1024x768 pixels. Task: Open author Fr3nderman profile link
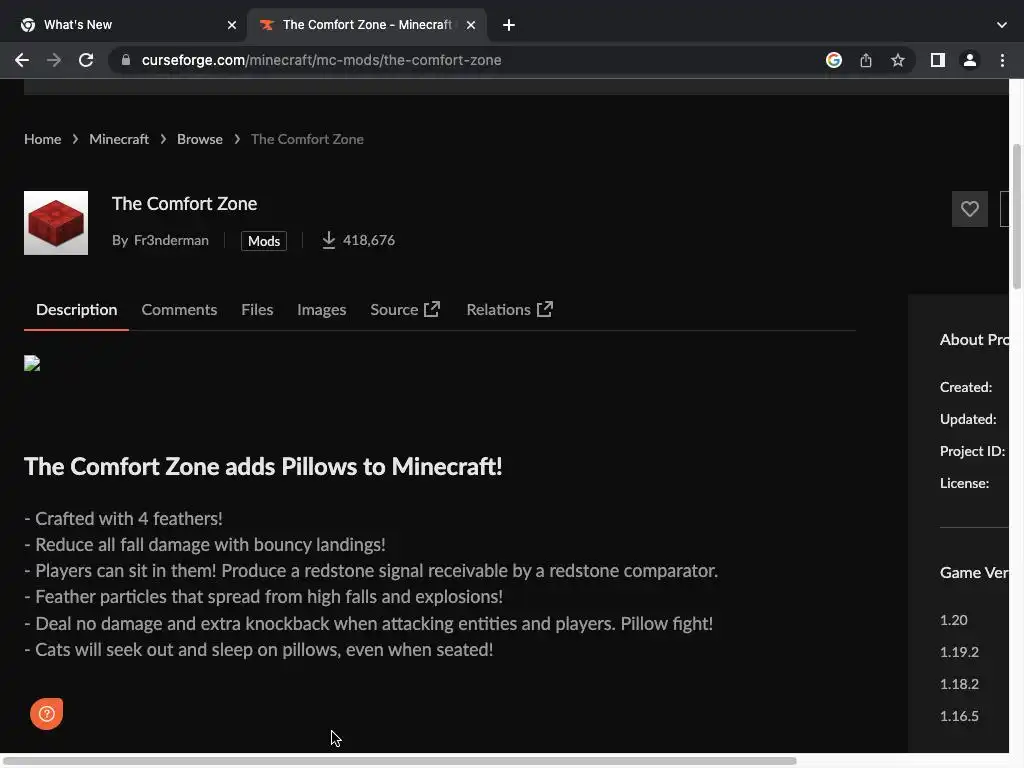pos(171,240)
